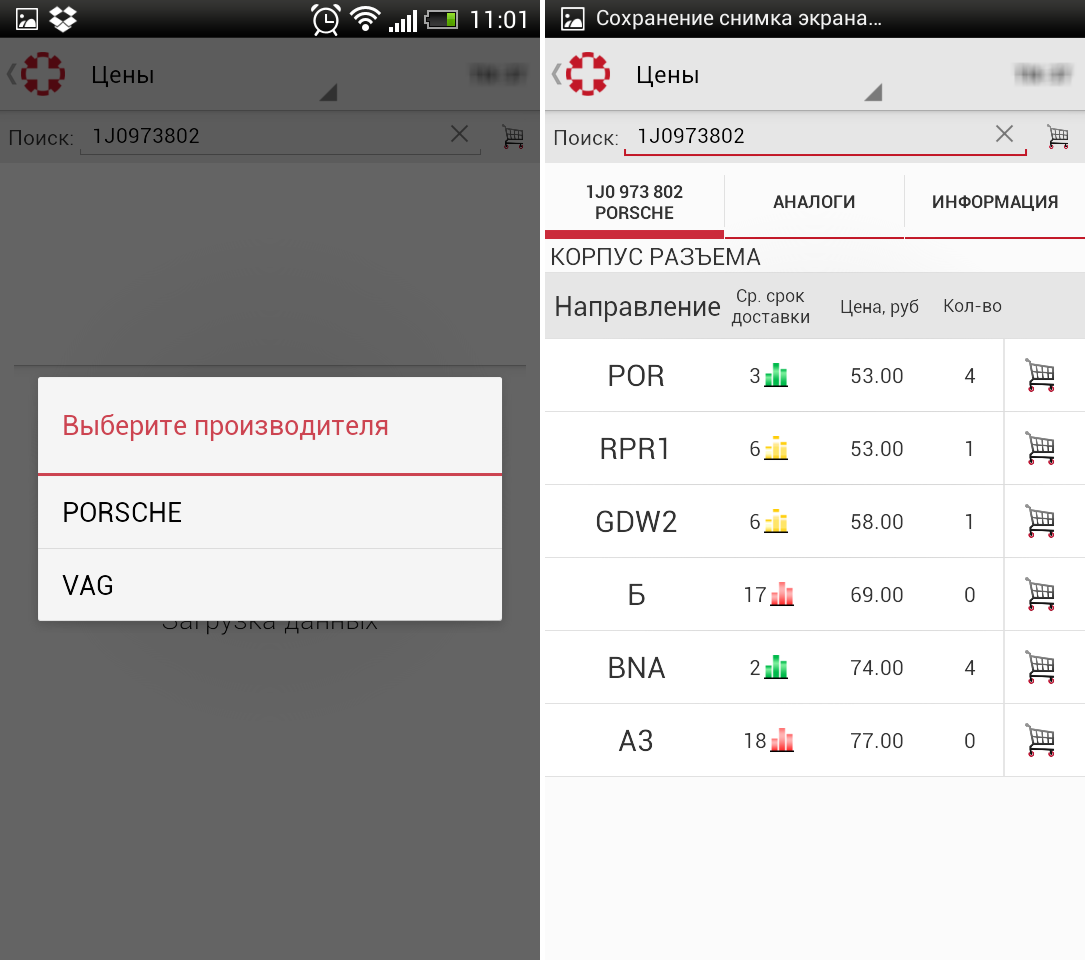Select the A3 direction cell
The height and width of the screenshot is (960, 1085).
[636, 741]
